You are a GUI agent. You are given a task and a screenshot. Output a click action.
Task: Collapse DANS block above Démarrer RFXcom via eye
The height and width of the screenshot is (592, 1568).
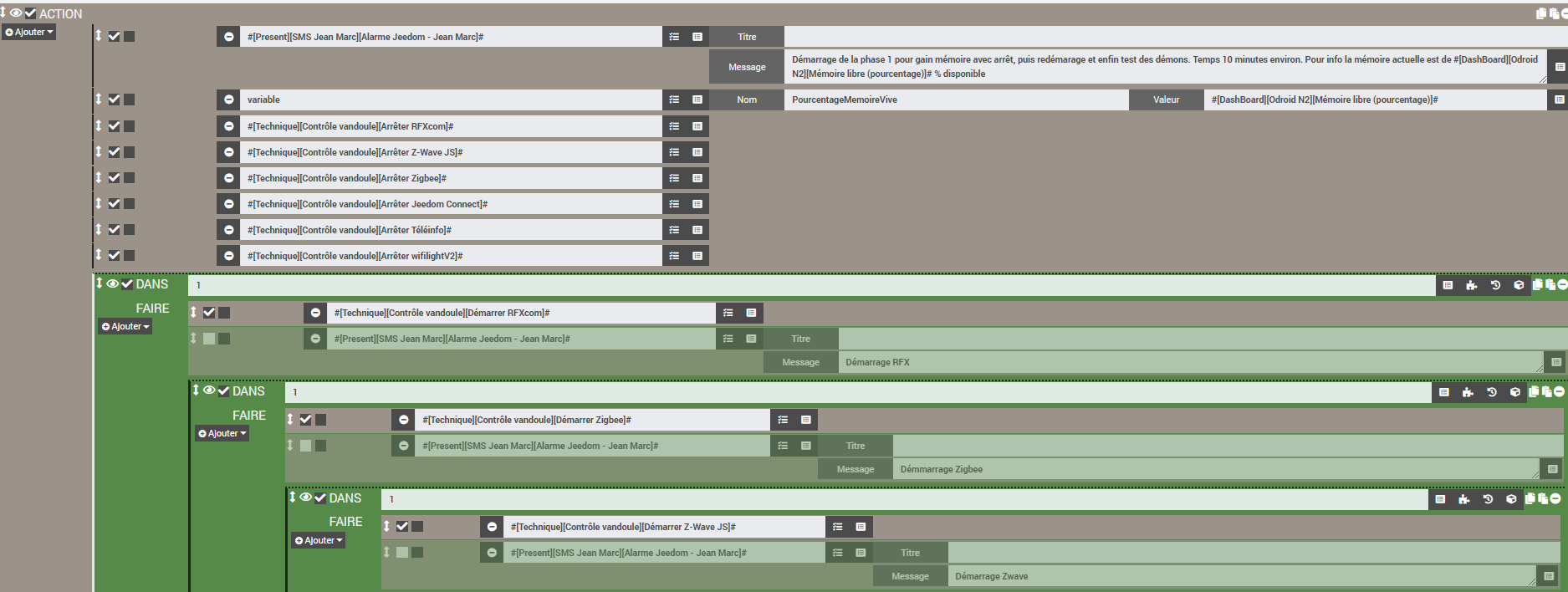pyautogui.click(x=113, y=283)
